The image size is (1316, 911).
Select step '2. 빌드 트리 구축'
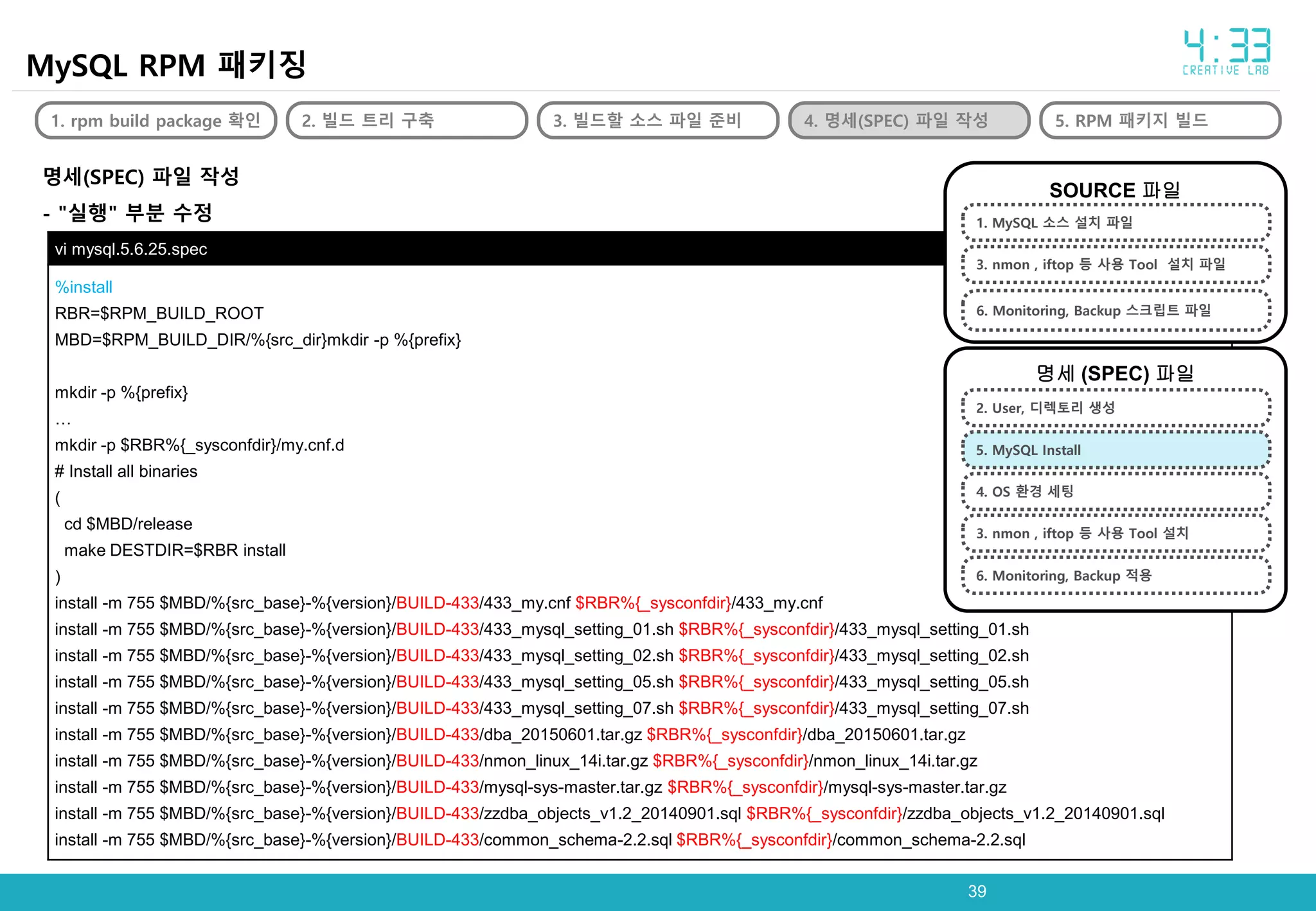click(x=407, y=120)
